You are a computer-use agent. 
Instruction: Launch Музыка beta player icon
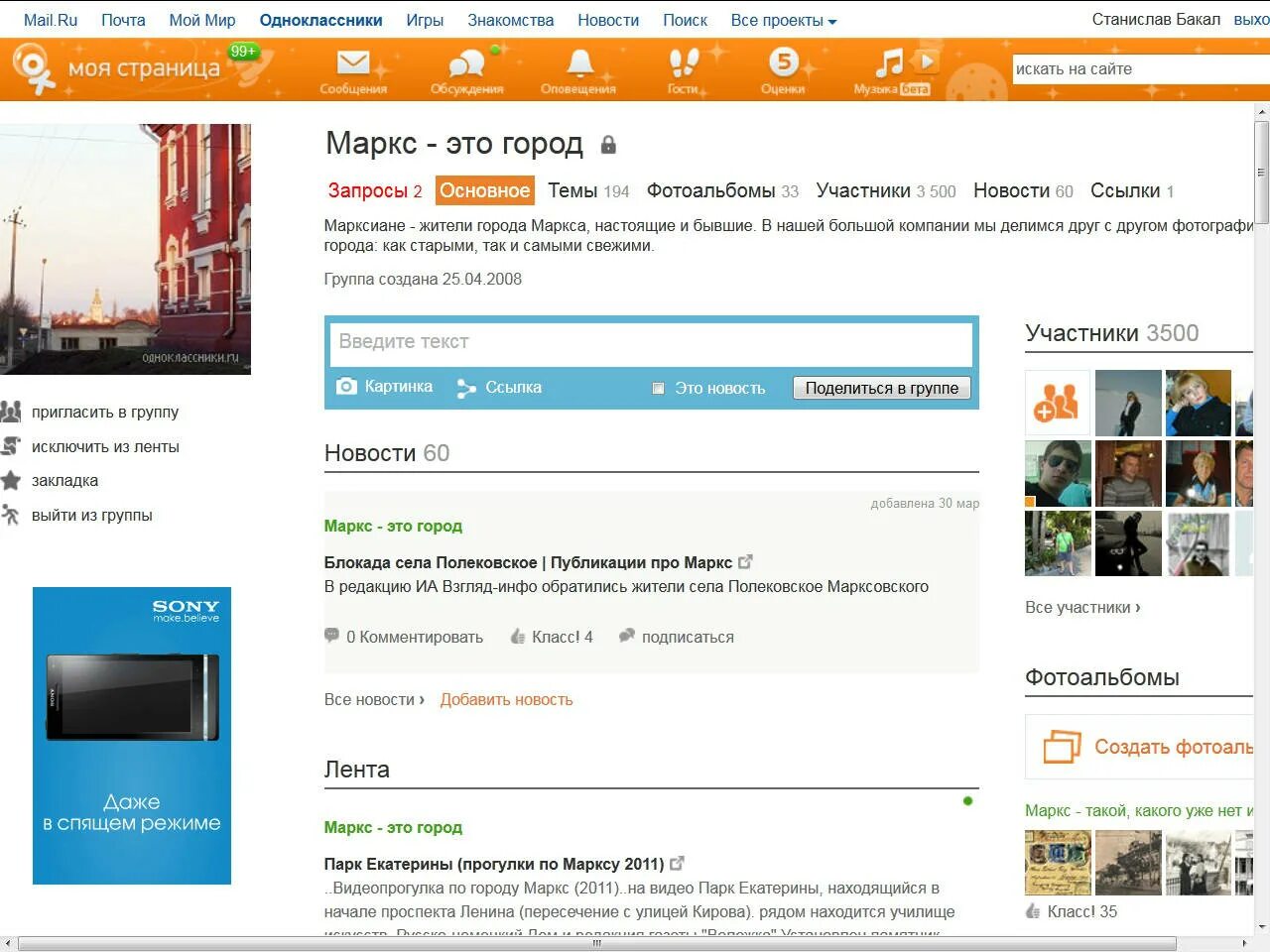pos(891,65)
